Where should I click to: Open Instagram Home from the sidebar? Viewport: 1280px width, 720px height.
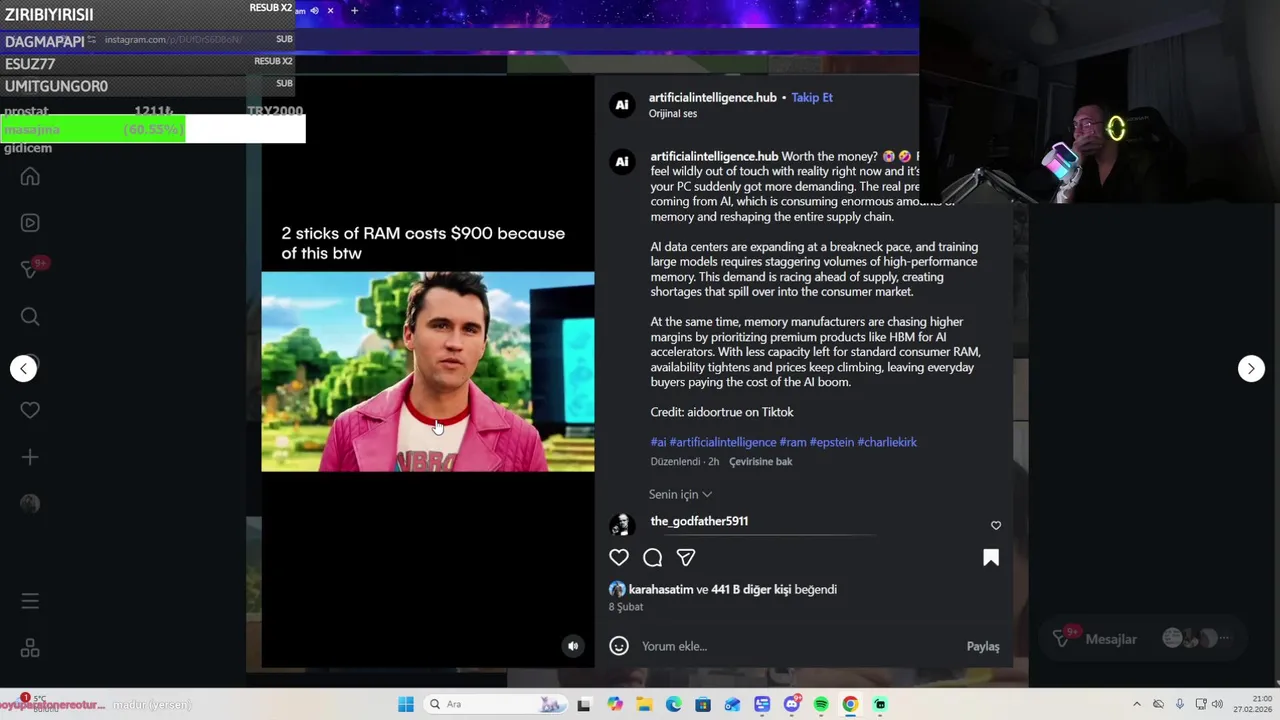point(30,177)
